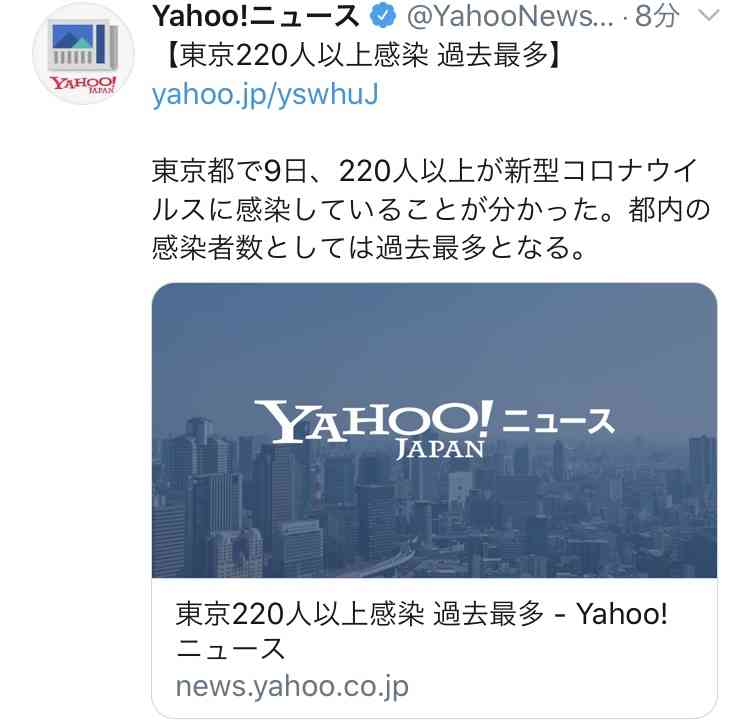Click the ニュース label in the card image

558,421
